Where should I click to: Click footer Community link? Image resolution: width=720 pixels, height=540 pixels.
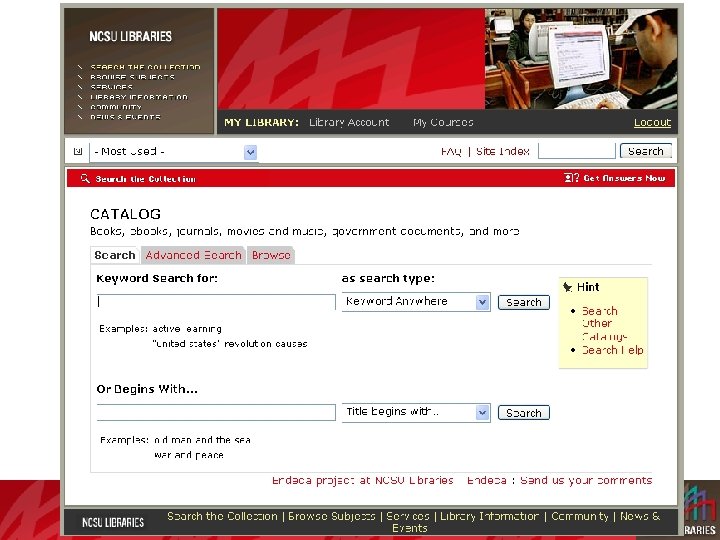[580, 516]
